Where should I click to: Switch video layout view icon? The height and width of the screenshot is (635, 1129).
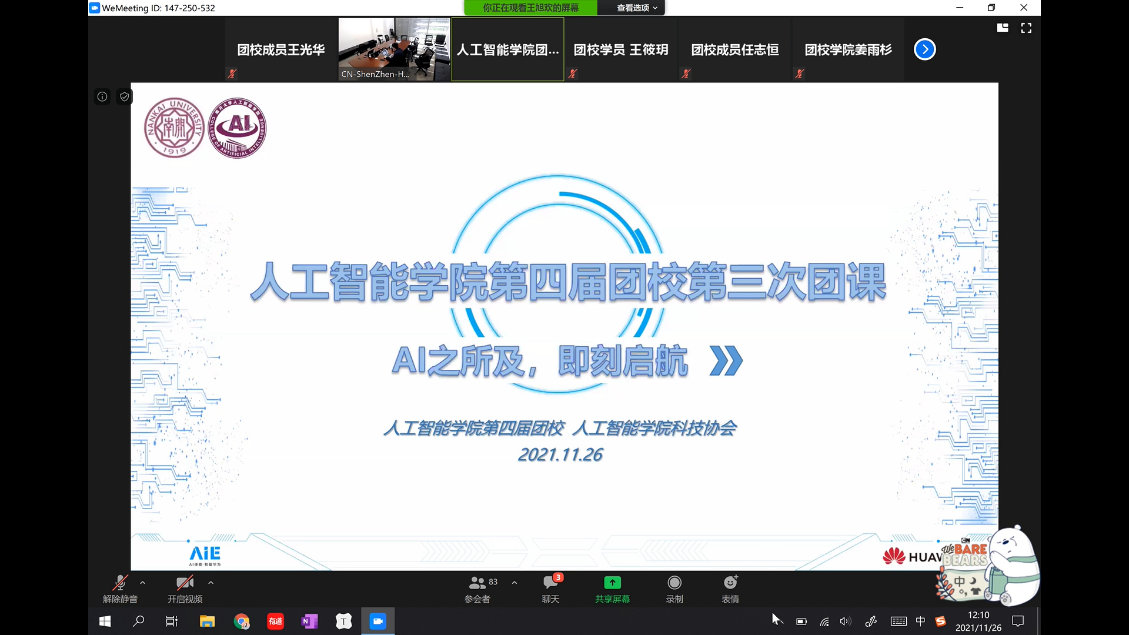(x=1002, y=28)
